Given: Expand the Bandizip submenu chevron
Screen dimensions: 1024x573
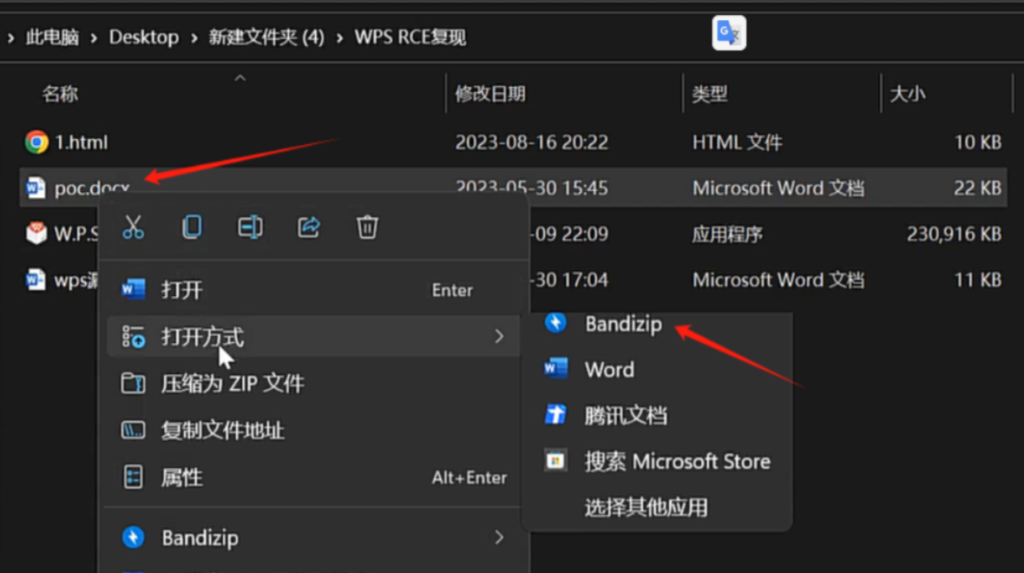Looking at the screenshot, I should [499, 537].
